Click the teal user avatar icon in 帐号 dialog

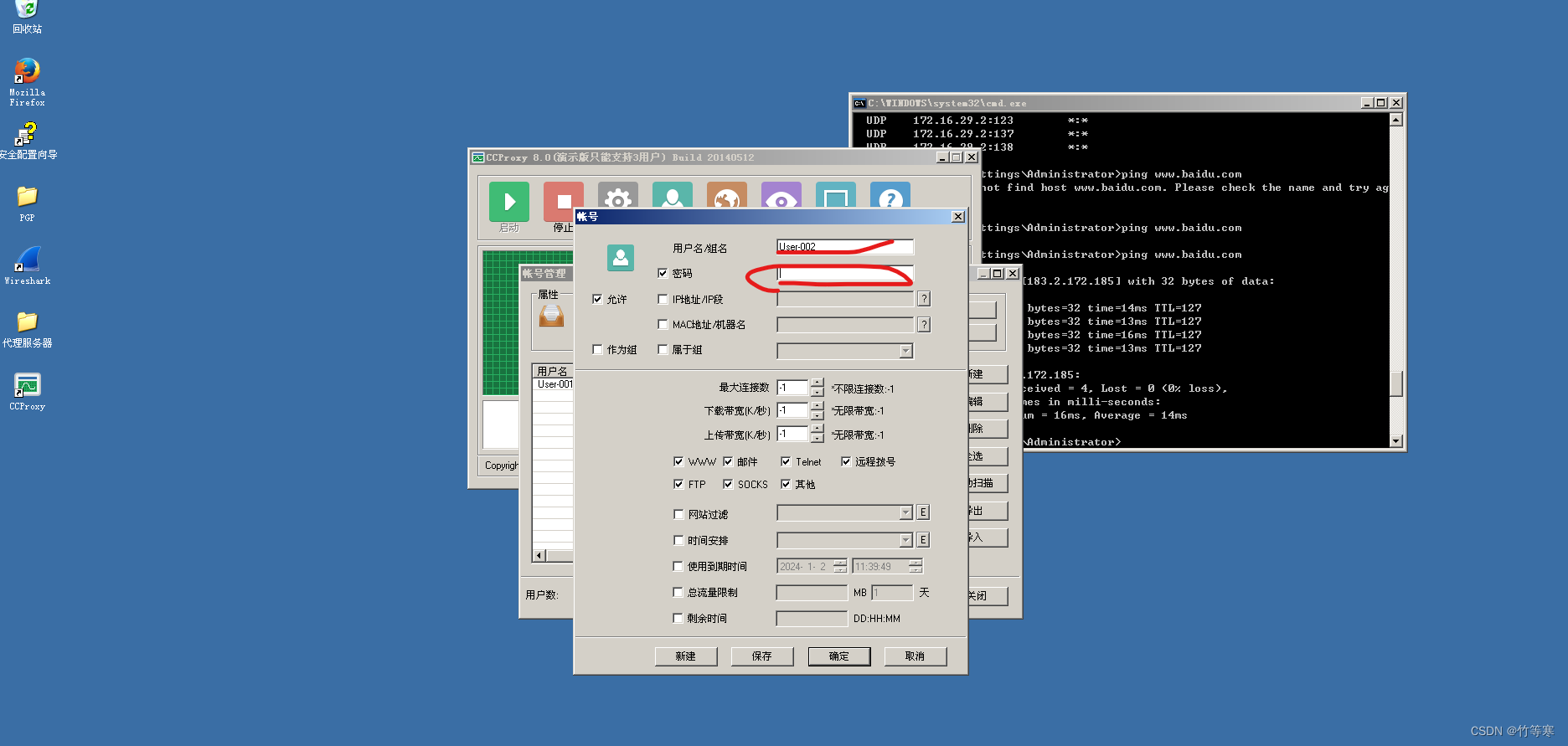coord(621,258)
